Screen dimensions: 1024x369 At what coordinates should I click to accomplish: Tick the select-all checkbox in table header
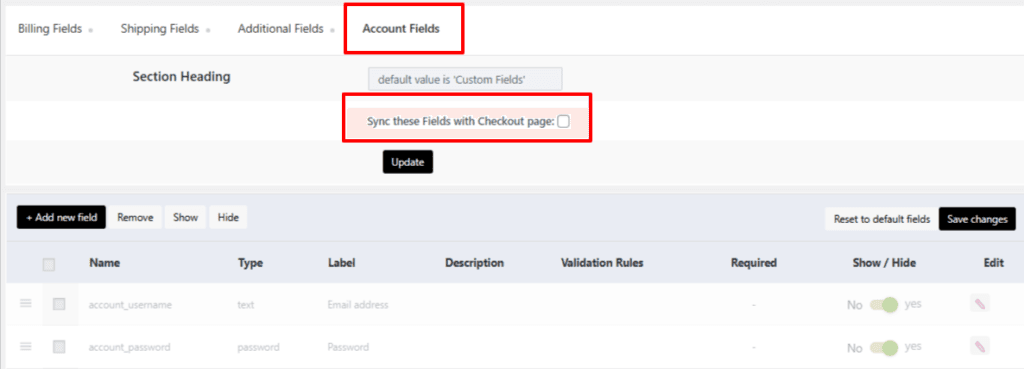coord(49,265)
